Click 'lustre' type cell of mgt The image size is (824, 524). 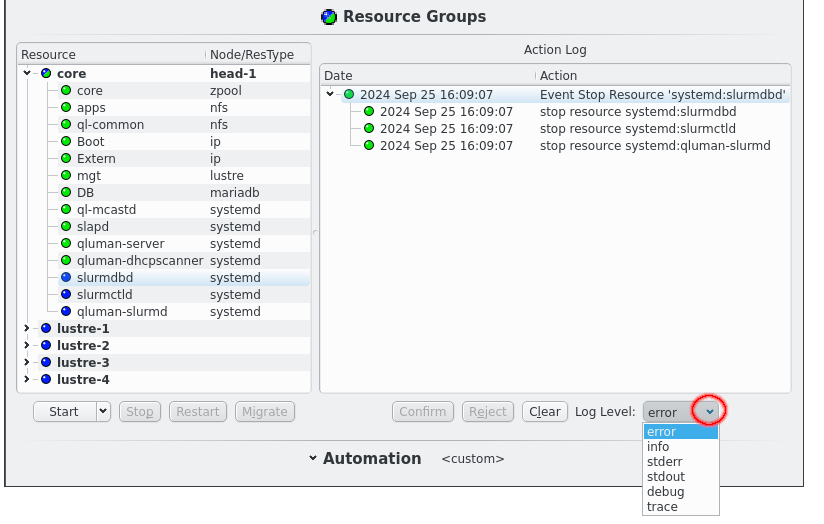[227, 176]
